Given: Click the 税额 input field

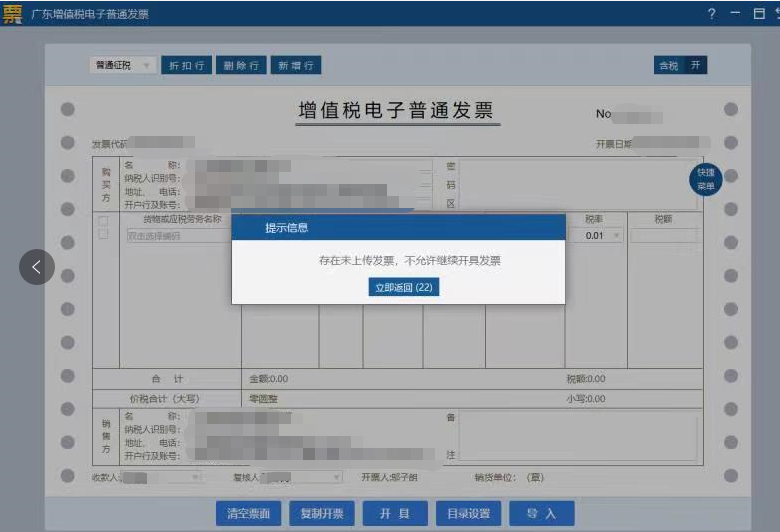Looking at the screenshot, I should point(665,235).
